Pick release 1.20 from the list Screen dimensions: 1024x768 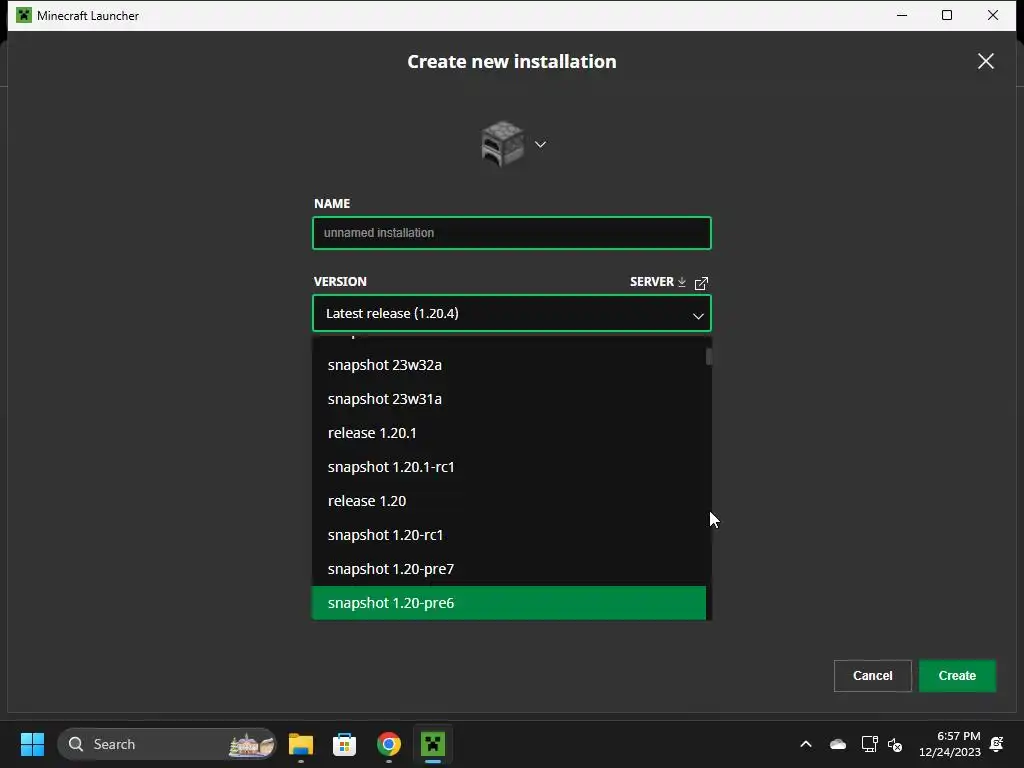click(509, 501)
